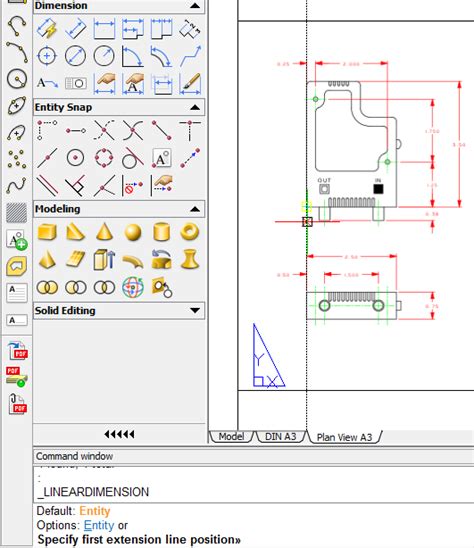Select the Baseline dimension tool
This screenshot has width=474, height=548.
(133, 28)
